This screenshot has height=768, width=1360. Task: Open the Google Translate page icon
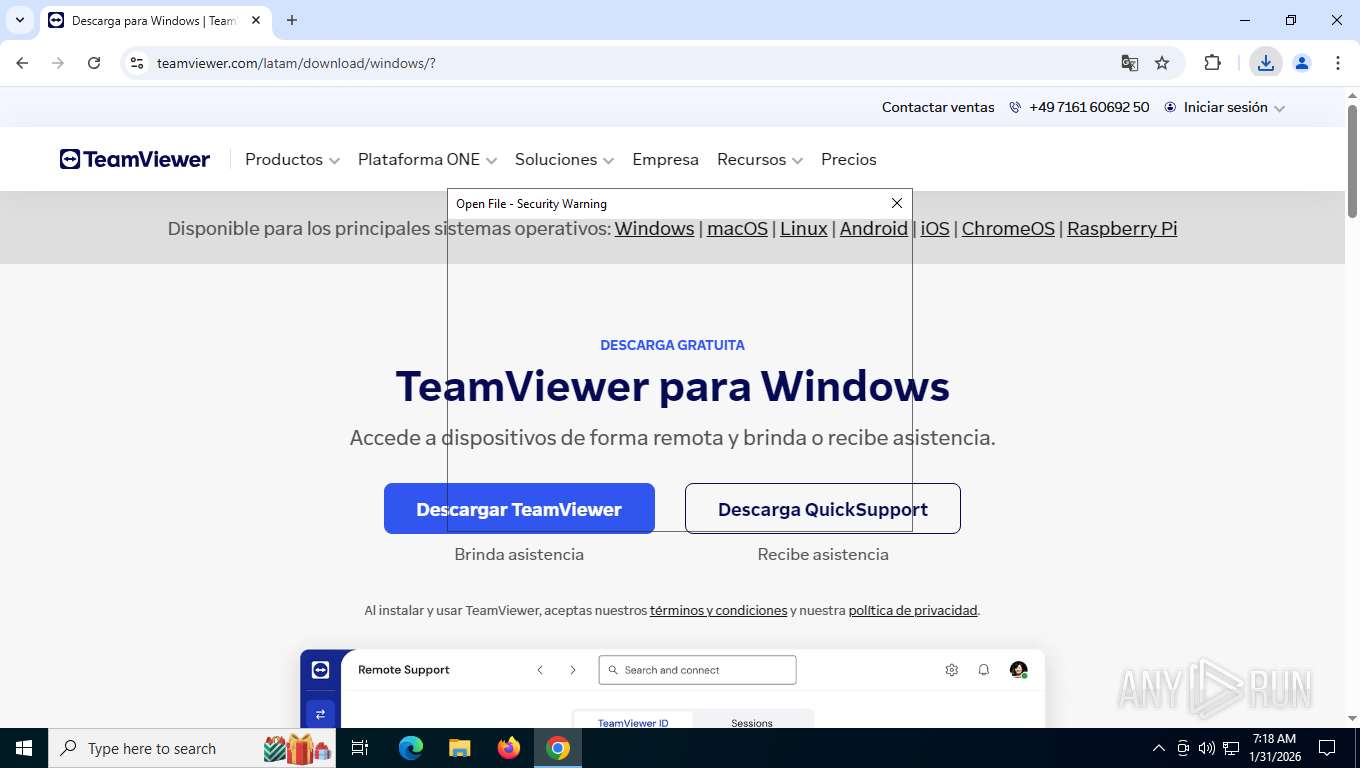tap(1130, 63)
